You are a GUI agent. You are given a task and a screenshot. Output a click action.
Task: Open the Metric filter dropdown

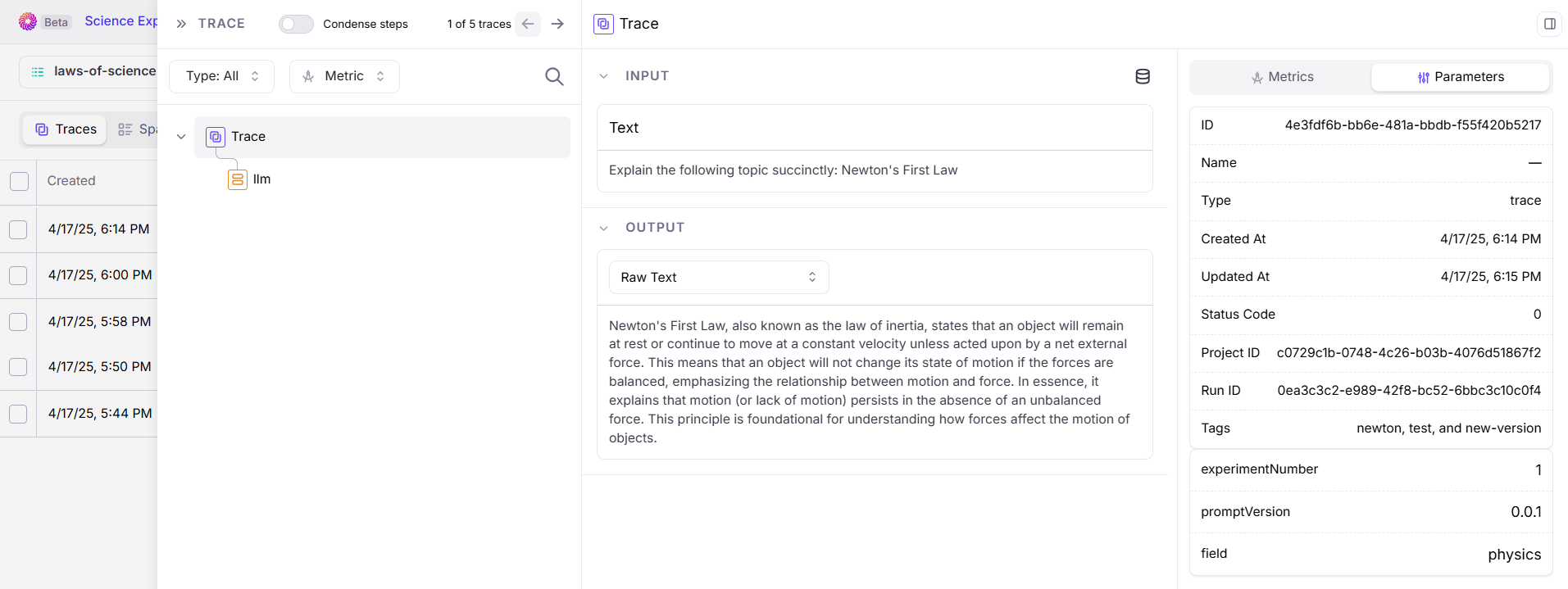tap(344, 76)
